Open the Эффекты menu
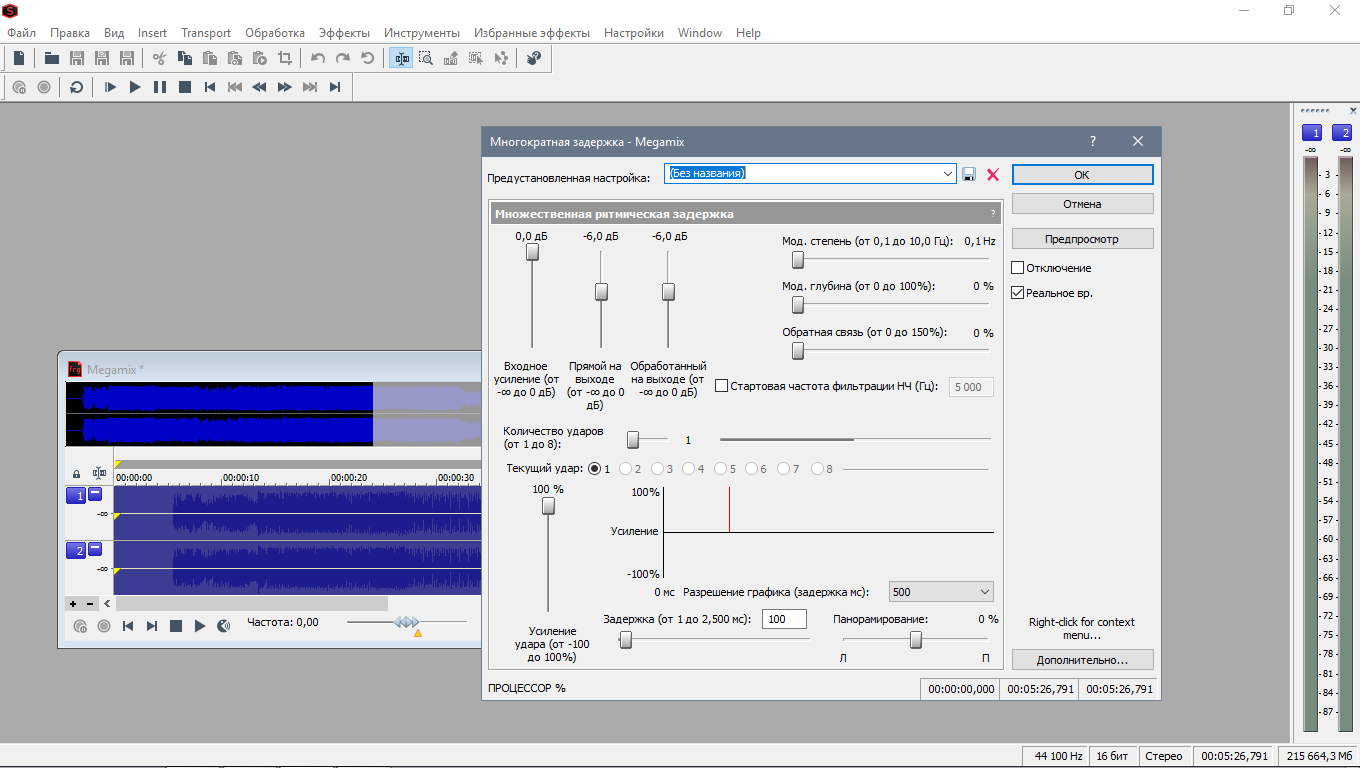Image resolution: width=1360 pixels, height=768 pixels. click(x=344, y=33)
